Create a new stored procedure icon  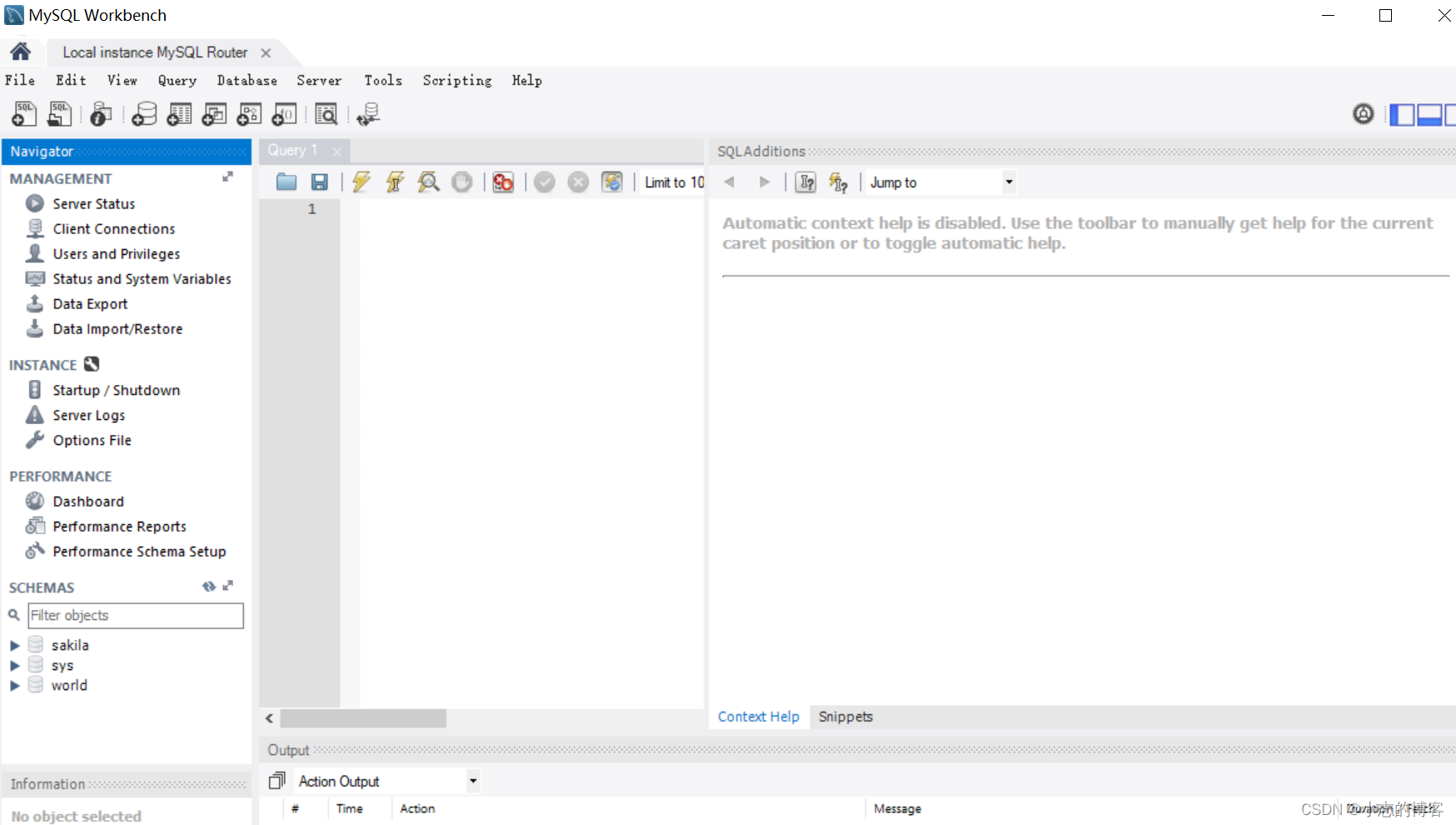[x=249, y=114]
